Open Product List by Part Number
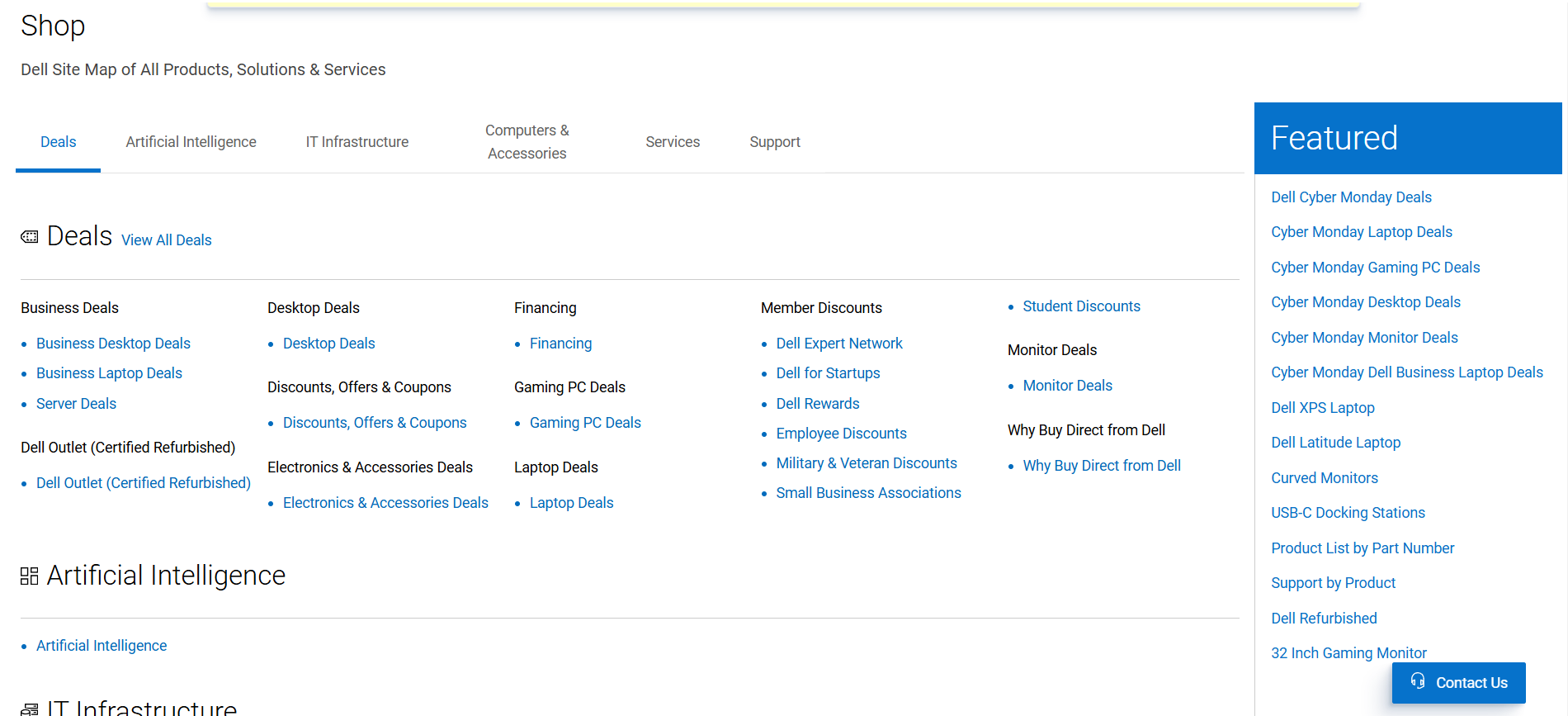This screenshot has height=716, width=1568. pos(1363,548)
